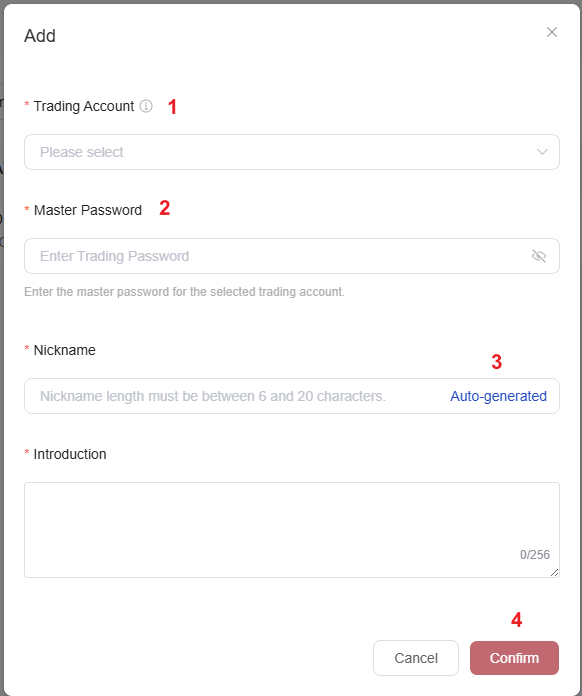Toggle password visibility eye icon
Screen dimensions: 582x696
tap(539, 256)
